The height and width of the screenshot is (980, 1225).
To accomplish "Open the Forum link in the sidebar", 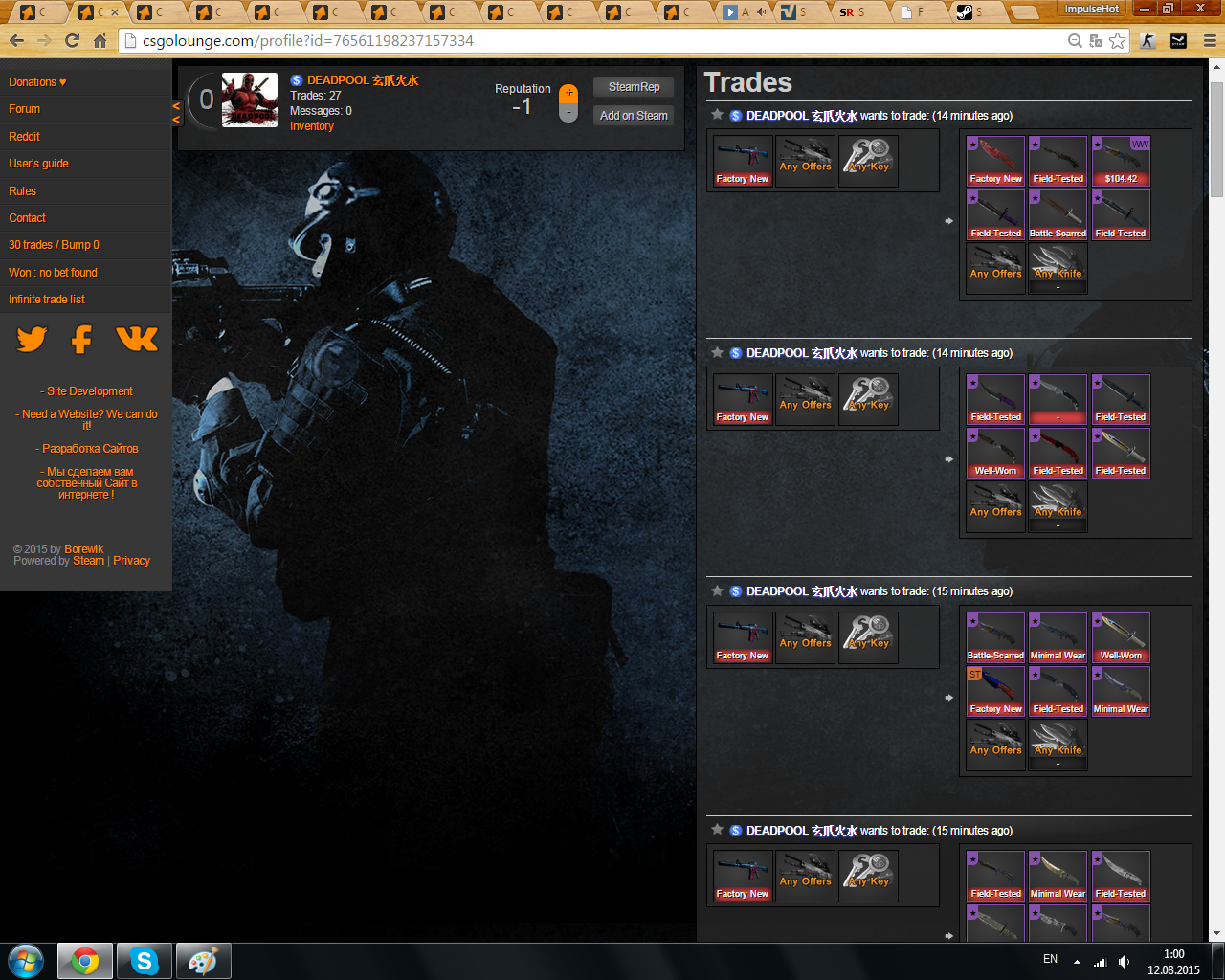I will point(25,109).
